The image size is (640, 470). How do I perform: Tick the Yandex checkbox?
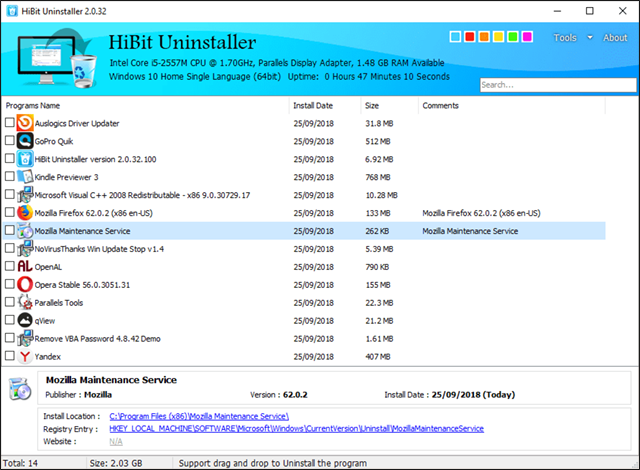9,355
